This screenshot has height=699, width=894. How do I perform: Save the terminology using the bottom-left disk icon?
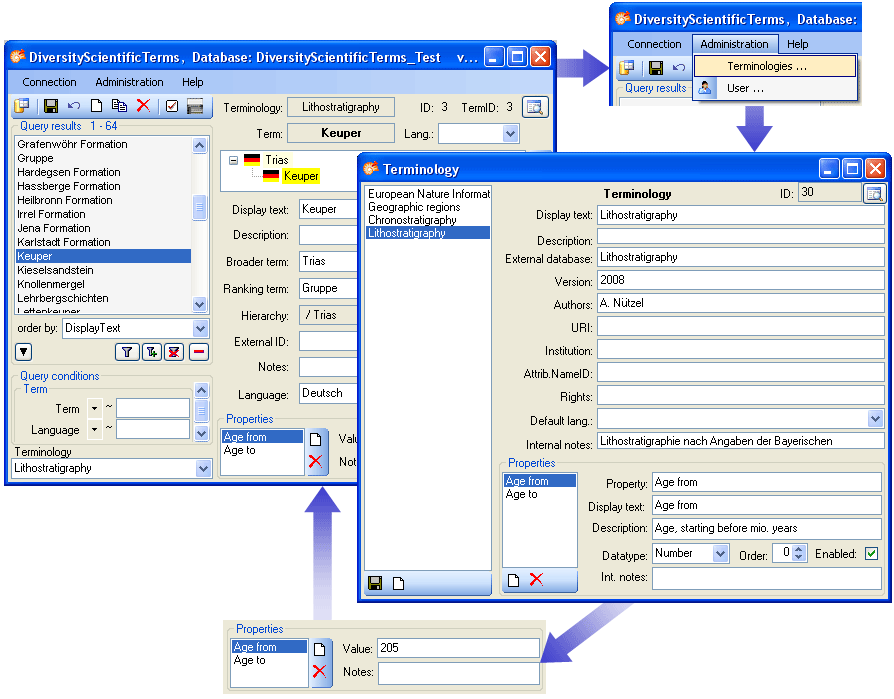(x=375, y=583)
